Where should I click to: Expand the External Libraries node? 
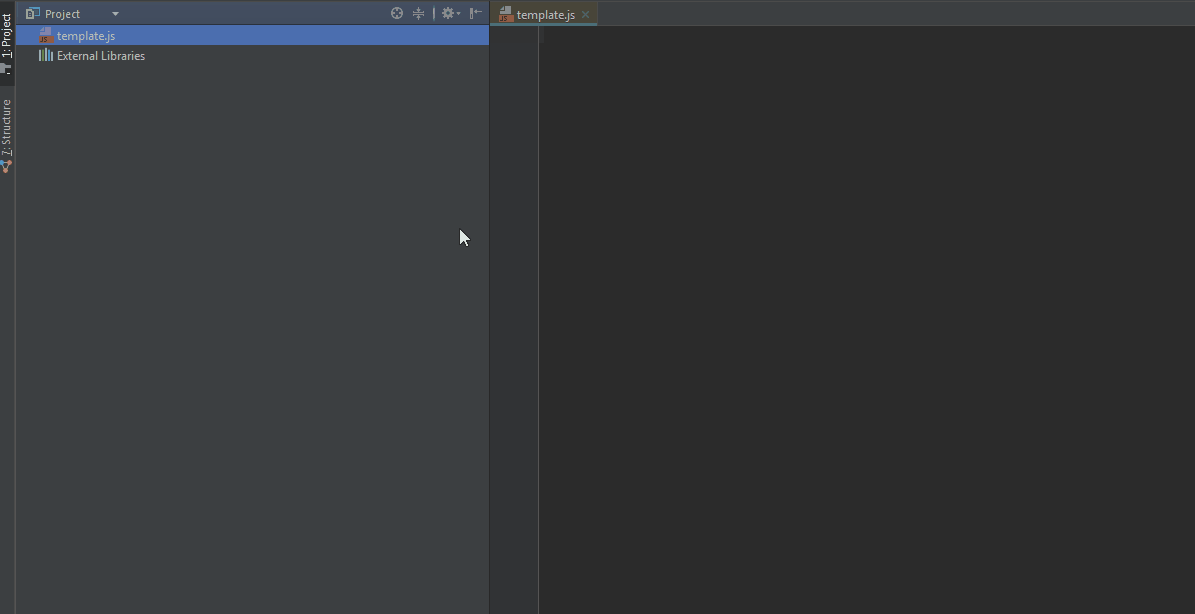point(100,56)
